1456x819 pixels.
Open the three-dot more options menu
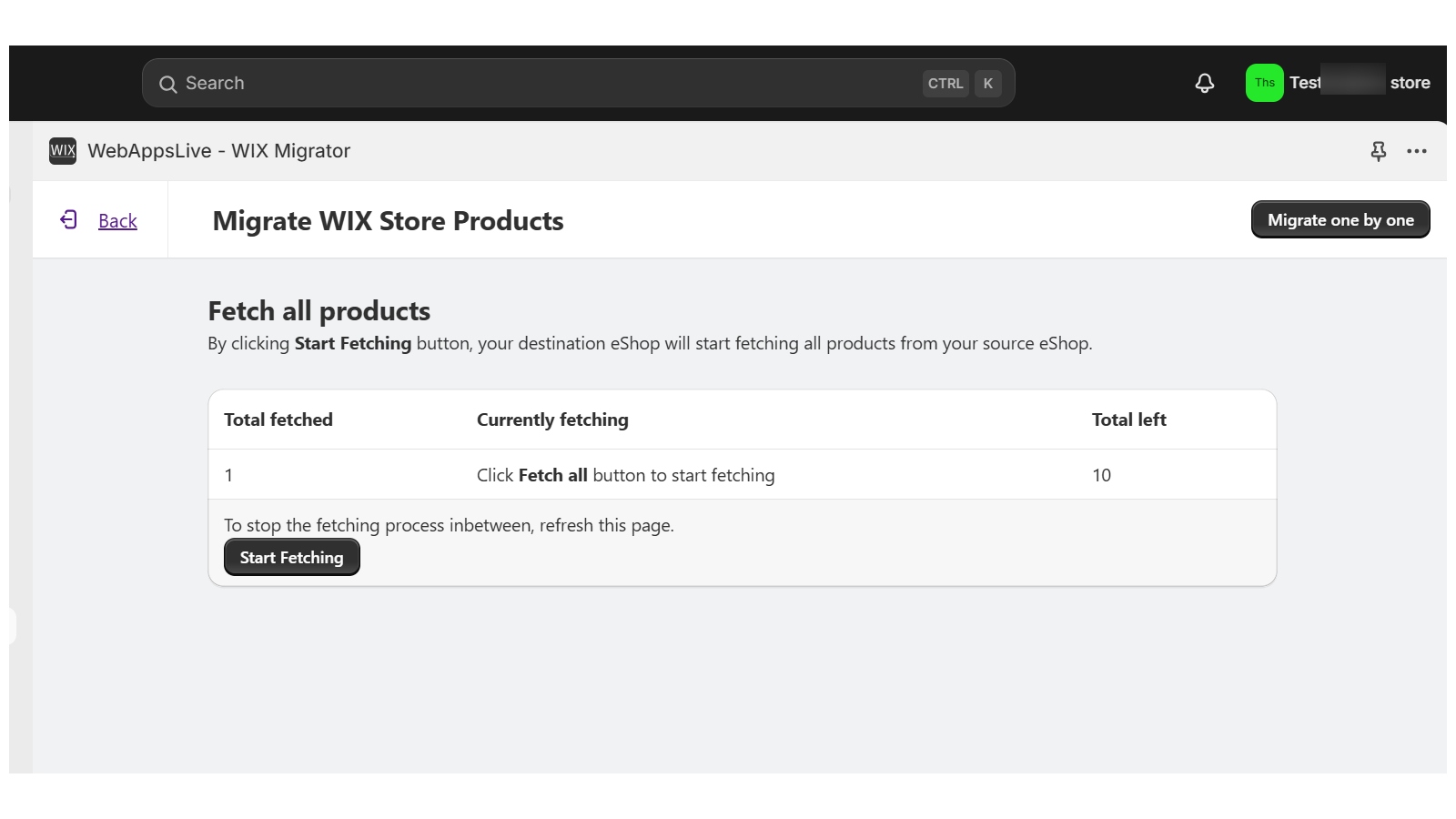pos(1416,151)
